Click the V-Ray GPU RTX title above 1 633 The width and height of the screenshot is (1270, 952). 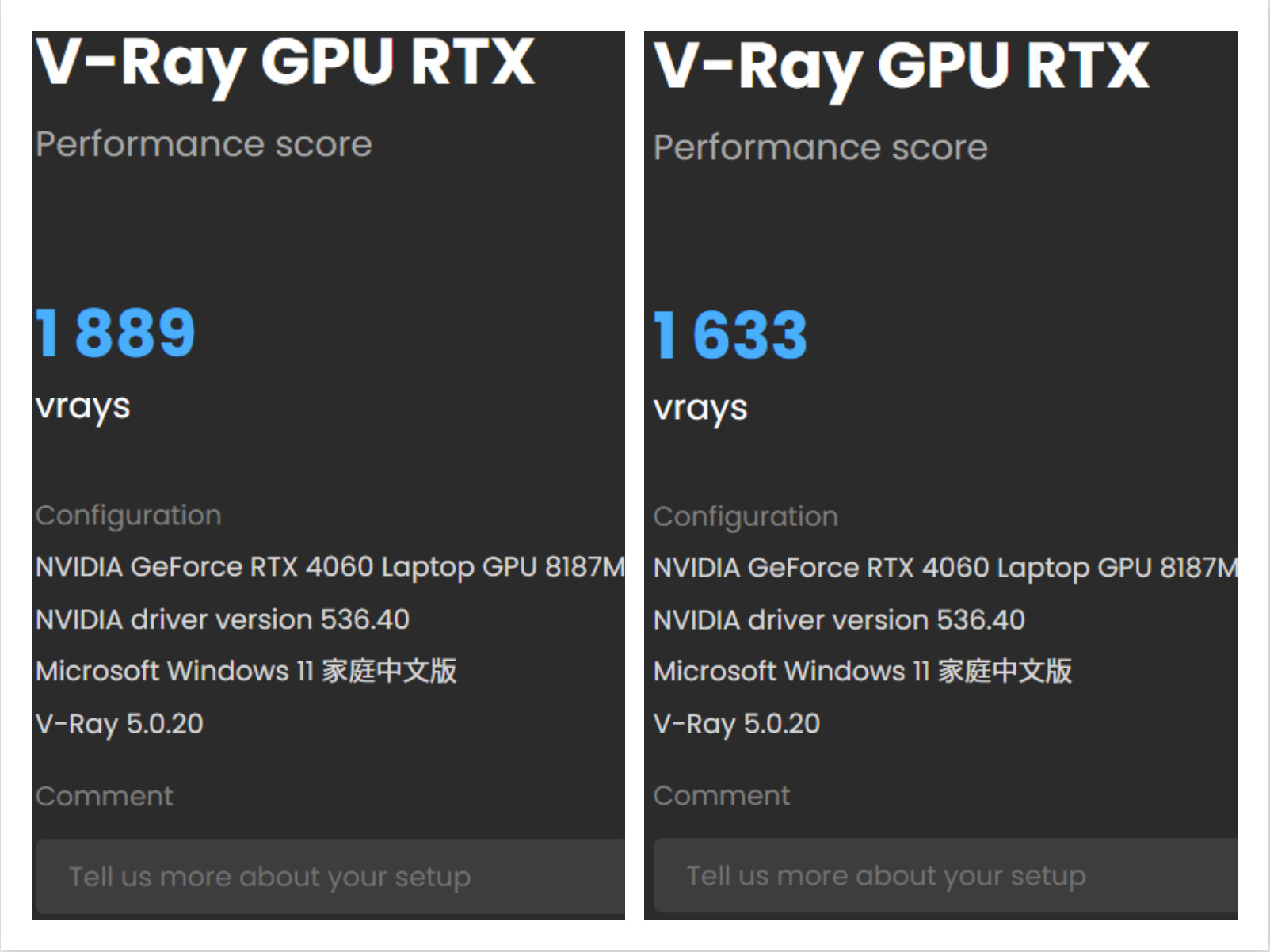click(901, 67)
